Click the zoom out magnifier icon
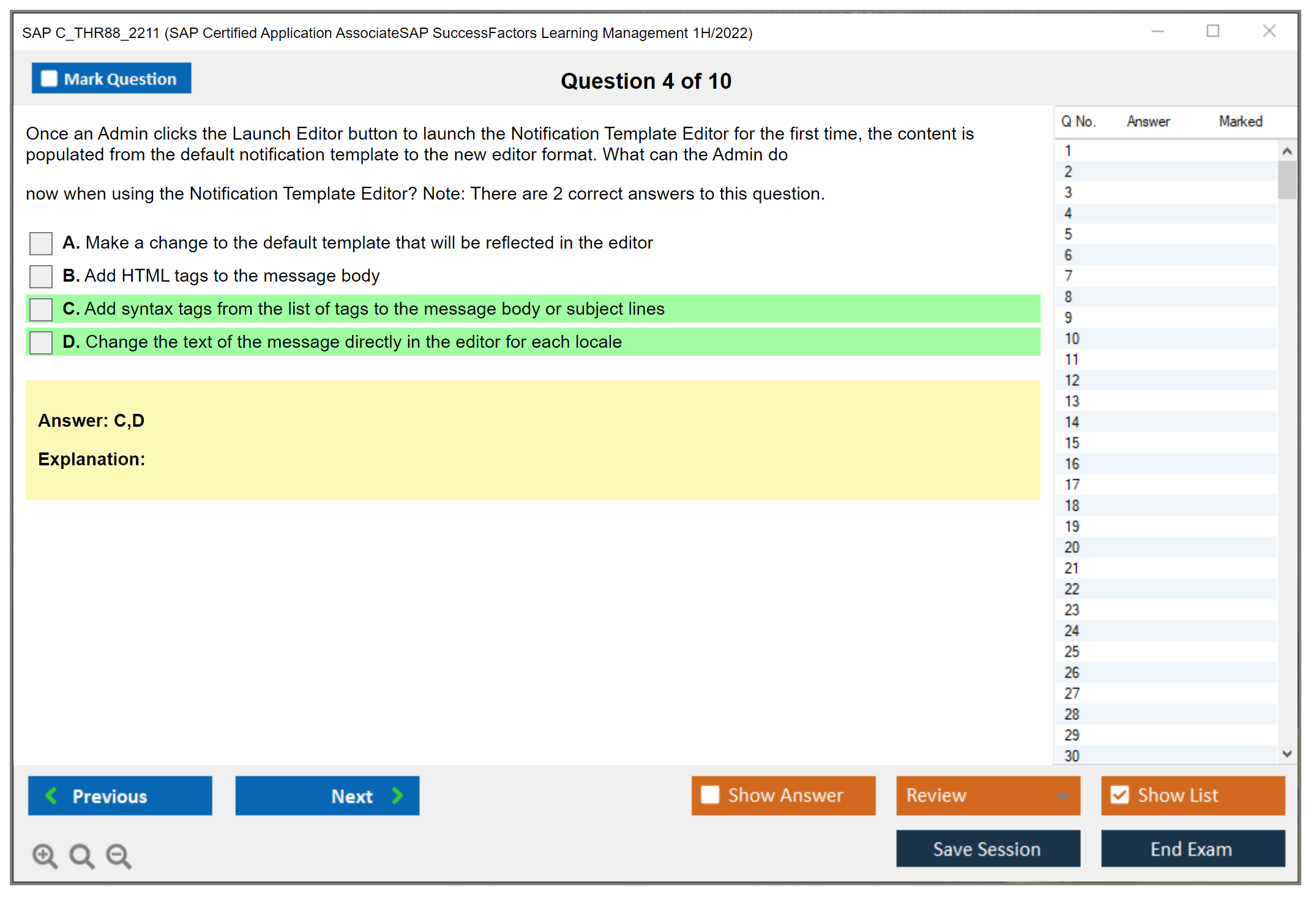The width and height of the screenshot is (1316, 900). (118, 855)
